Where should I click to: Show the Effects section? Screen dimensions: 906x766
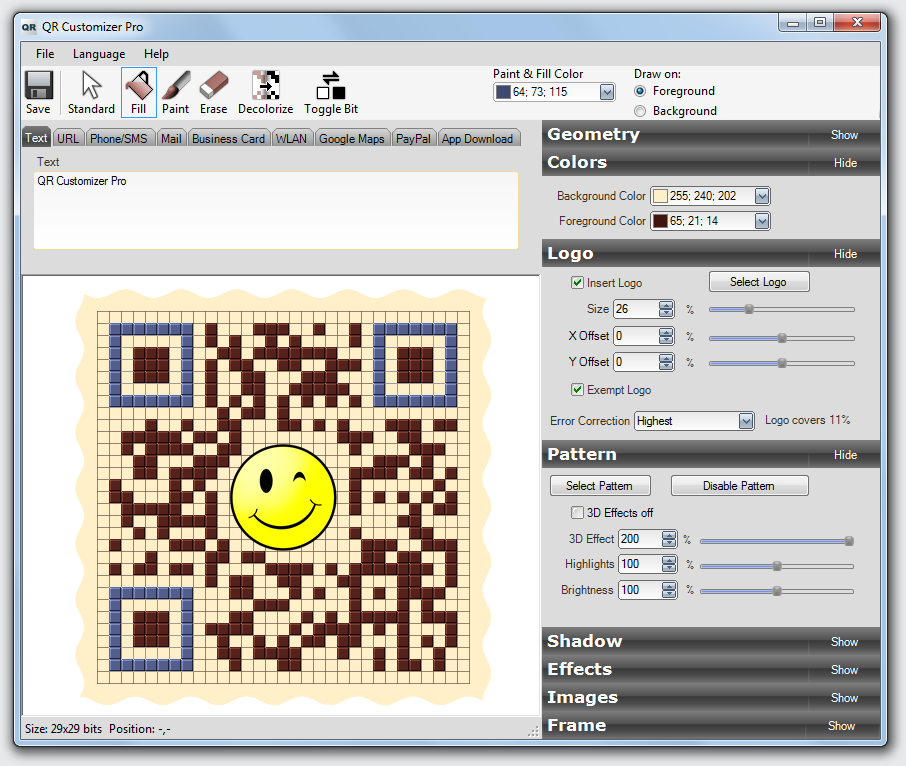(x=844, y=670)
